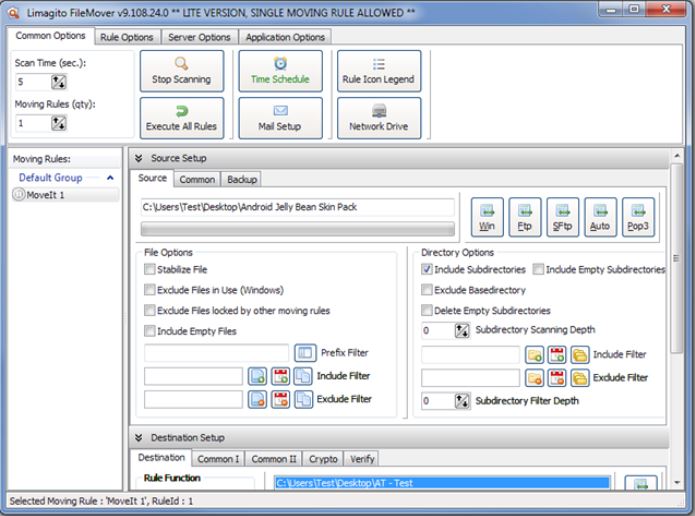695x516 pixels.
Task: Click the source progress bar
Action: tap(298, 229)
